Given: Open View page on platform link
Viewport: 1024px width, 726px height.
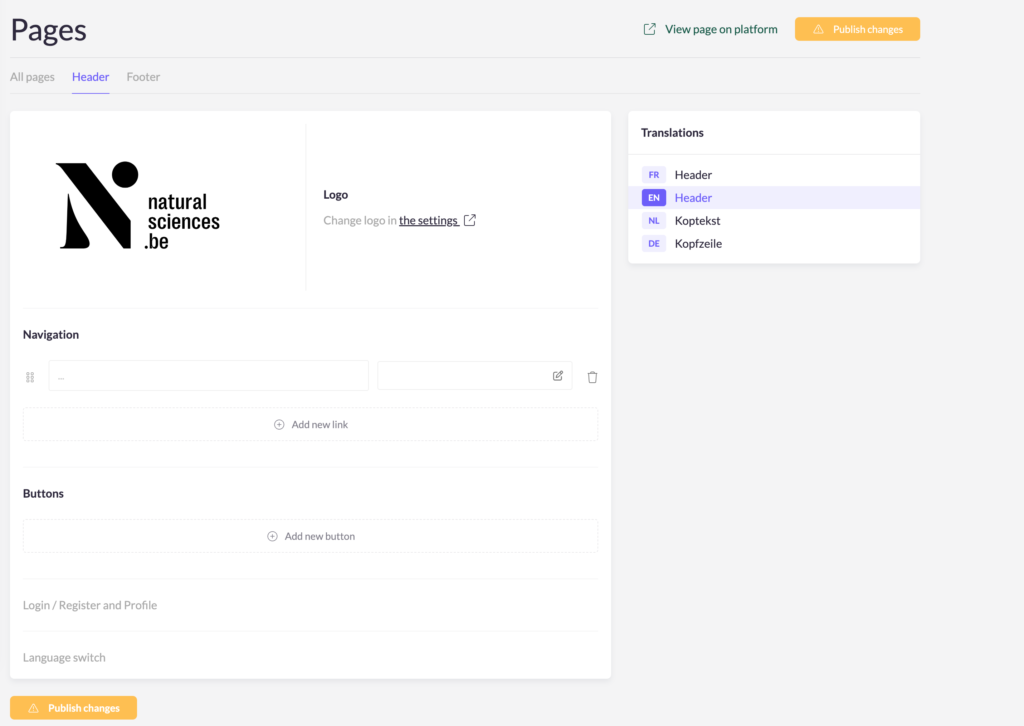Looking at the screenshot, I should pos(710,30).
